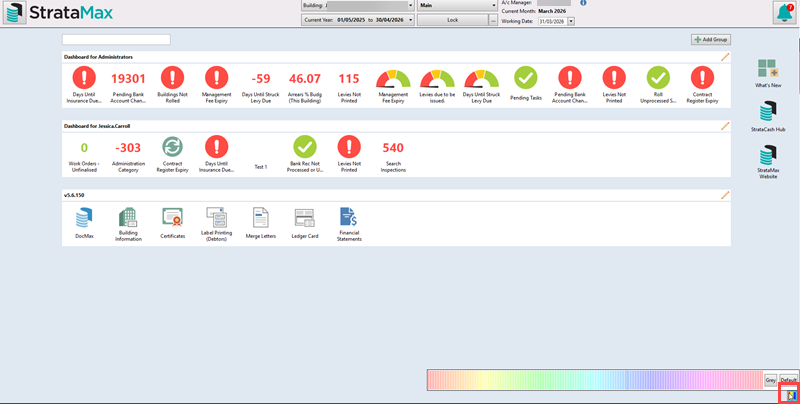Expand the Main dropdown
Screen dimensions: 800x404
point(493,5)
